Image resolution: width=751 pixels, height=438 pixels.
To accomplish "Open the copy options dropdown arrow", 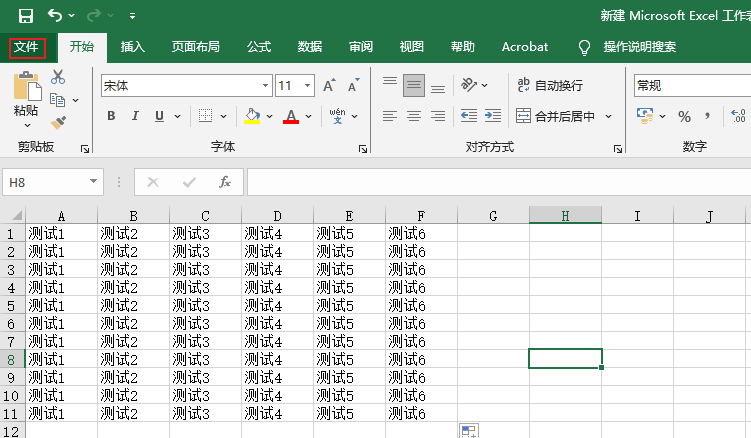I will coord(76,101).
